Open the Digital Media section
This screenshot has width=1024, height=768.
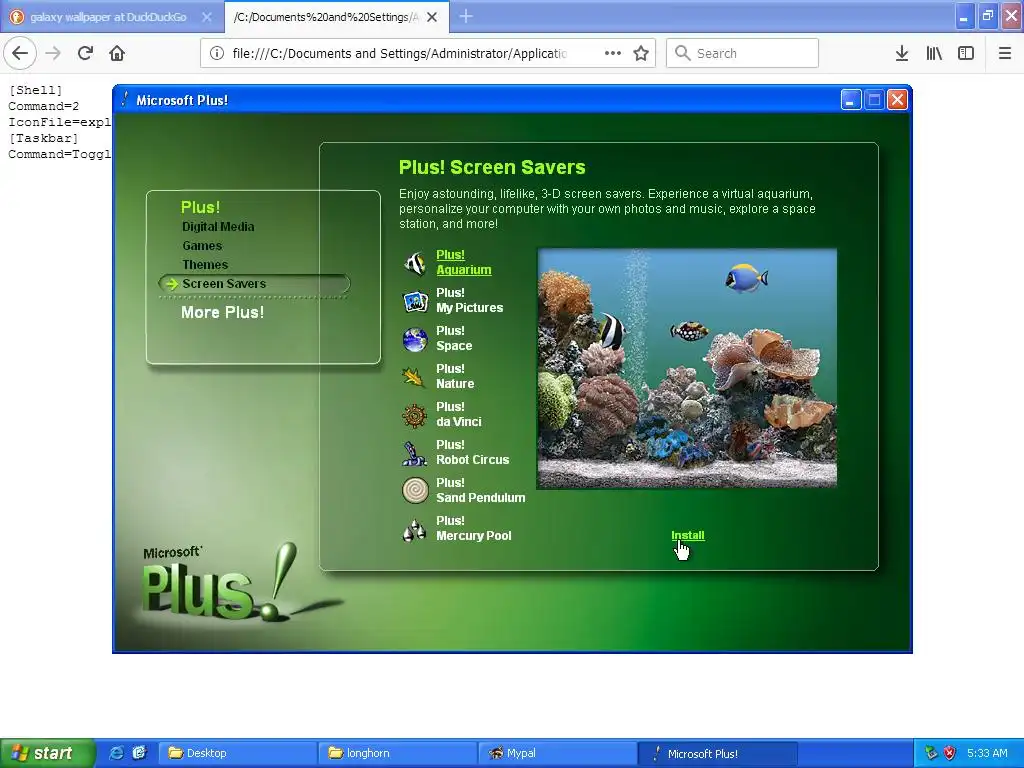(218, 227)
